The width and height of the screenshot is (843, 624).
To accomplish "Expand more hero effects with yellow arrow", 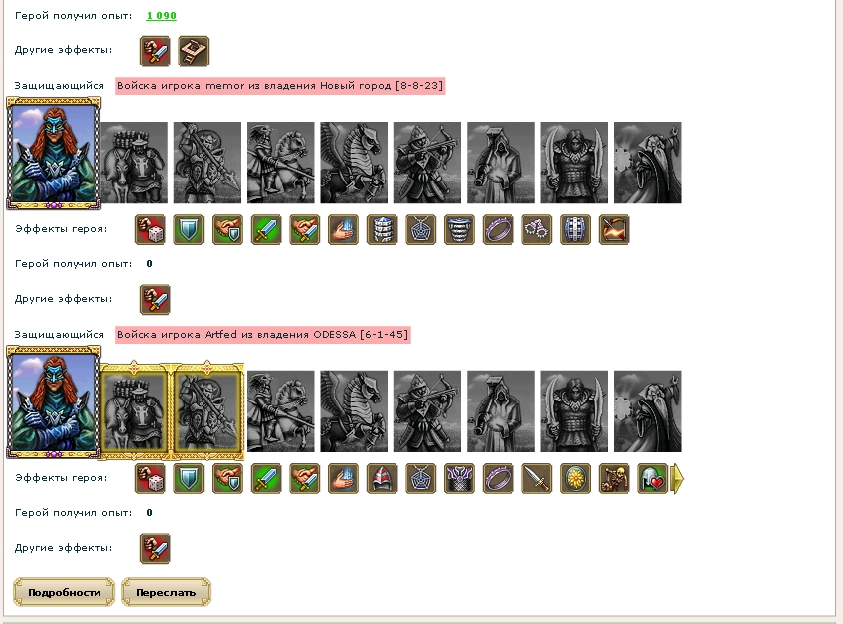I will 677,478.
